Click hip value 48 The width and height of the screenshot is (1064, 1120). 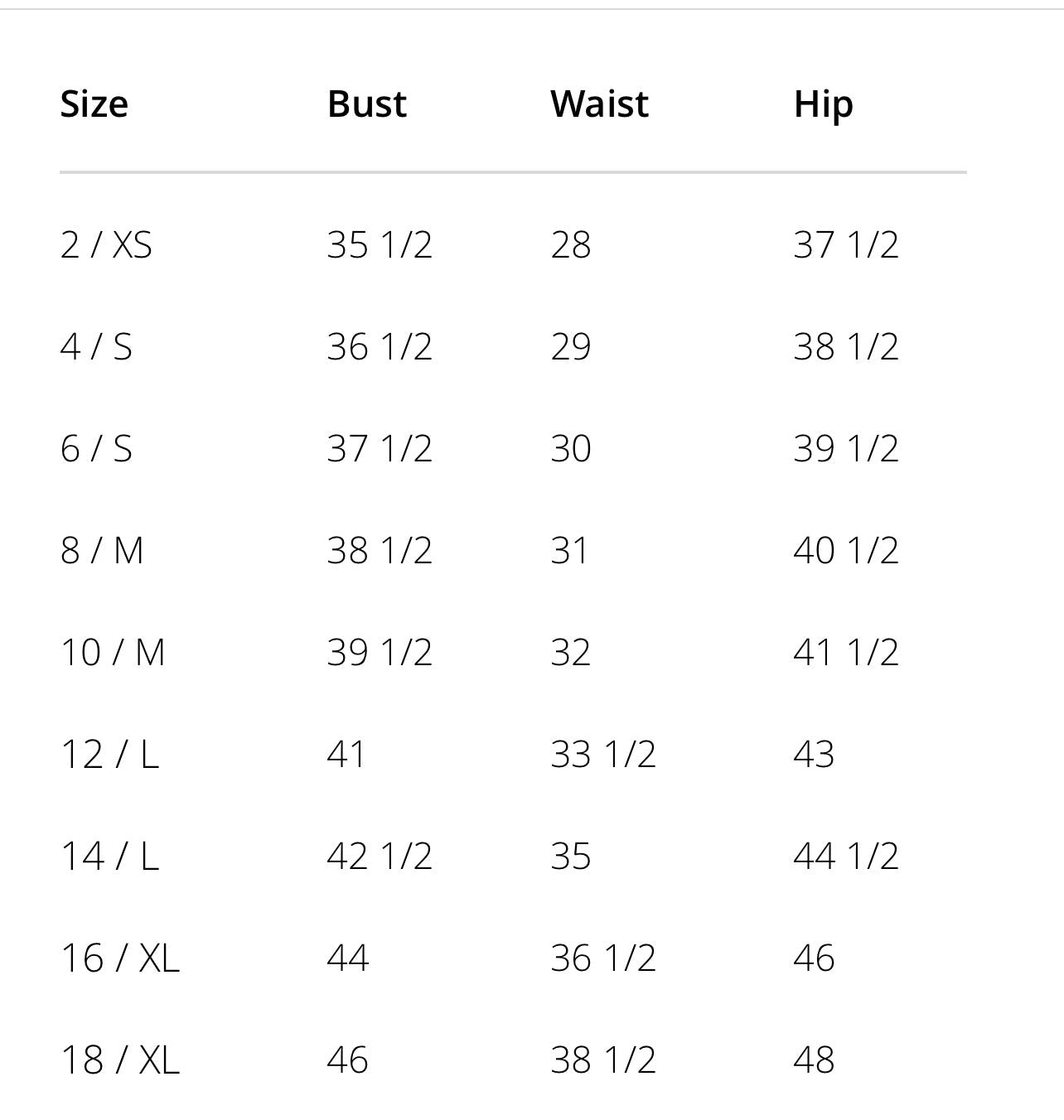point(814,1060)
